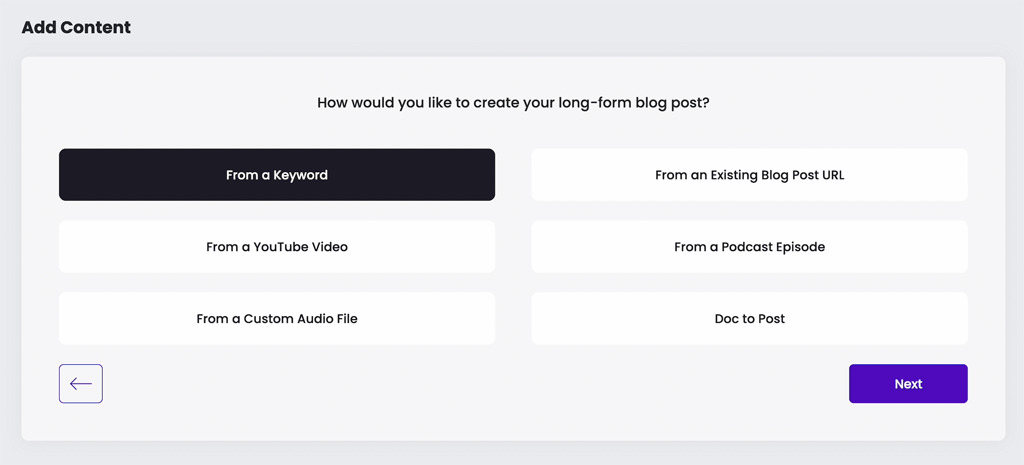This screenshot has width=1024, height=465.
Task: Choose From a Custom Audio File
Action: [277, 318]
